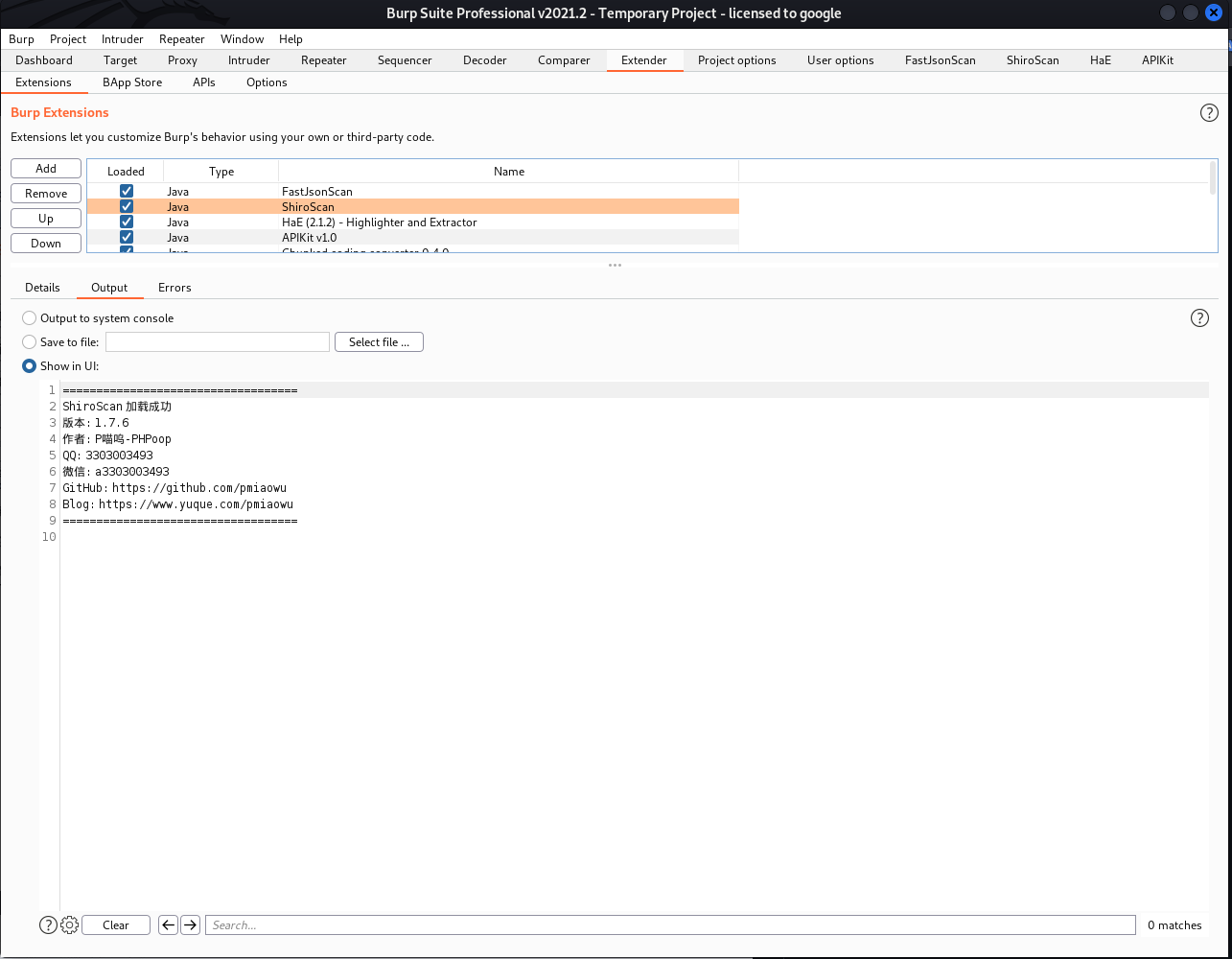The image size is (1232, 959).
Task: Switch to the Target tab
Action: click(x=121, y=59)
